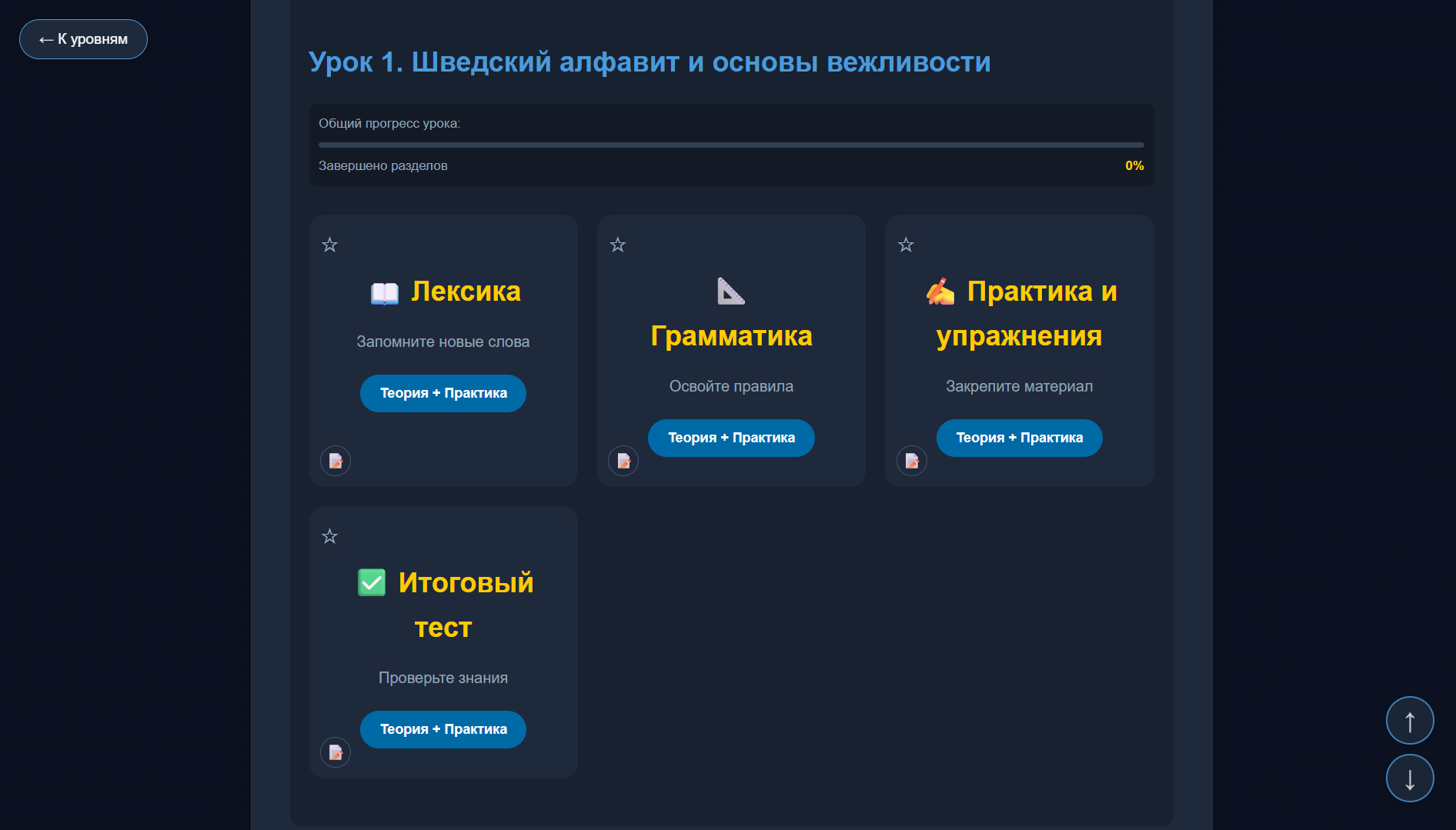Go back via К уровням button
Image resolution: width=1456 pixels, height=830 pixels.
[x=83, y=39]
